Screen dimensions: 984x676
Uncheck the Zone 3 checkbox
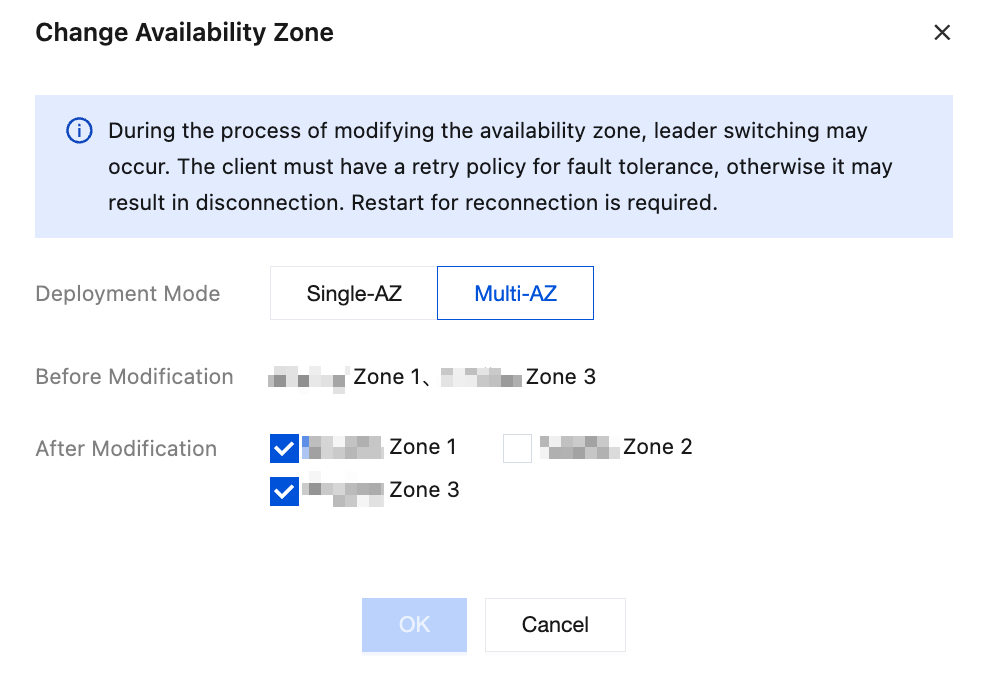coord(284,491)
